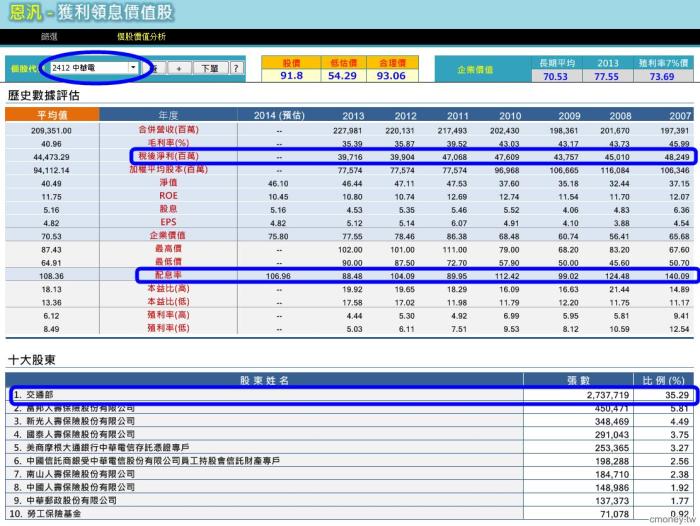Screen dimensions: 700x526
Task: Click the 2008 share capital value 116,084
Action: point(615,171)
